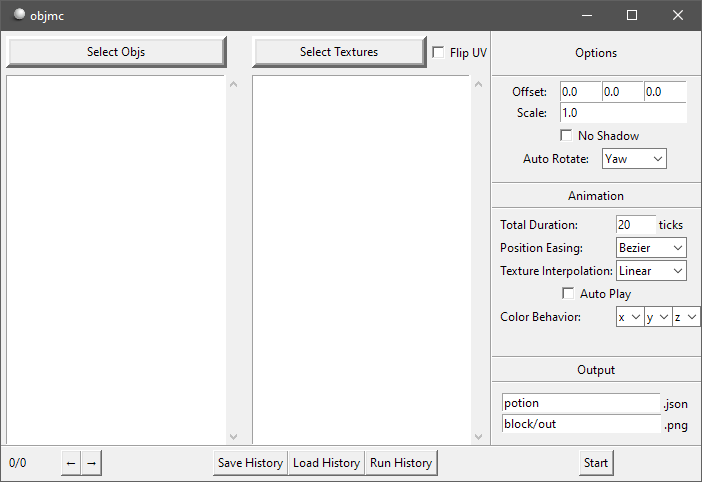The image size is (702, 482).
Task: Open the Auto Rotate dropdown
Action: click(x=634, y=158)
